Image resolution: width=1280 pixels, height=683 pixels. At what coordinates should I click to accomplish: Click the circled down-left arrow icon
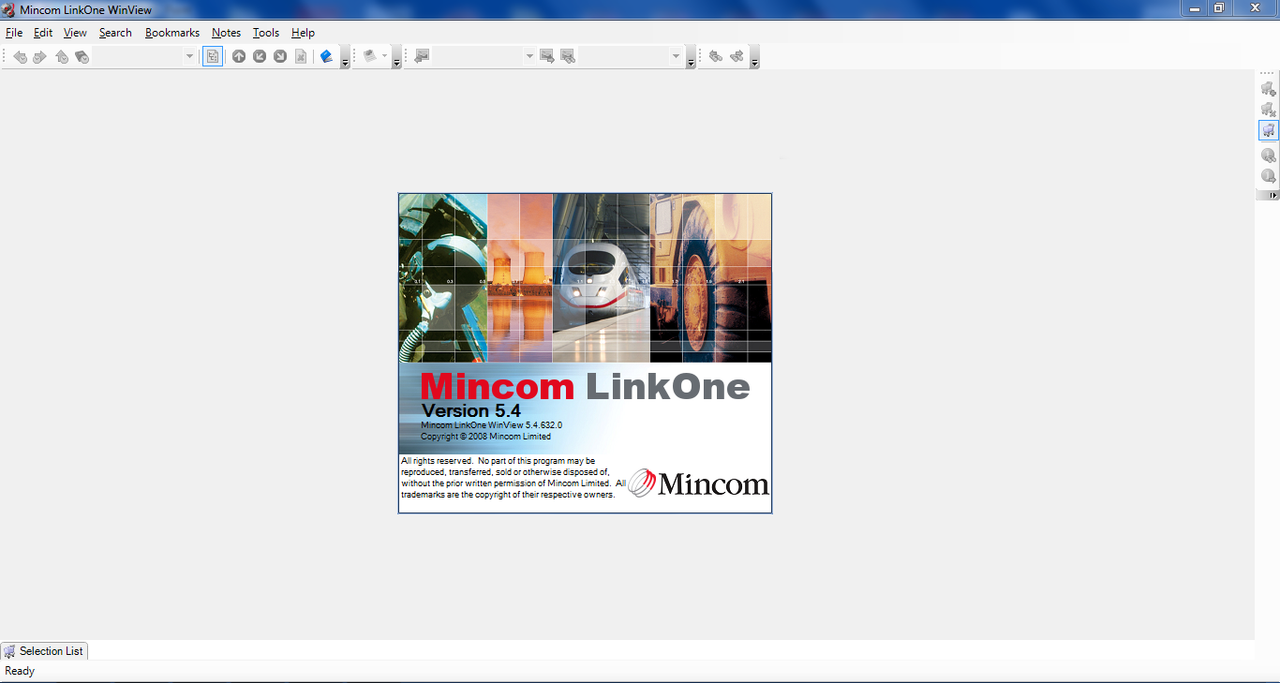pyautogui.click(x=259, y=57)
